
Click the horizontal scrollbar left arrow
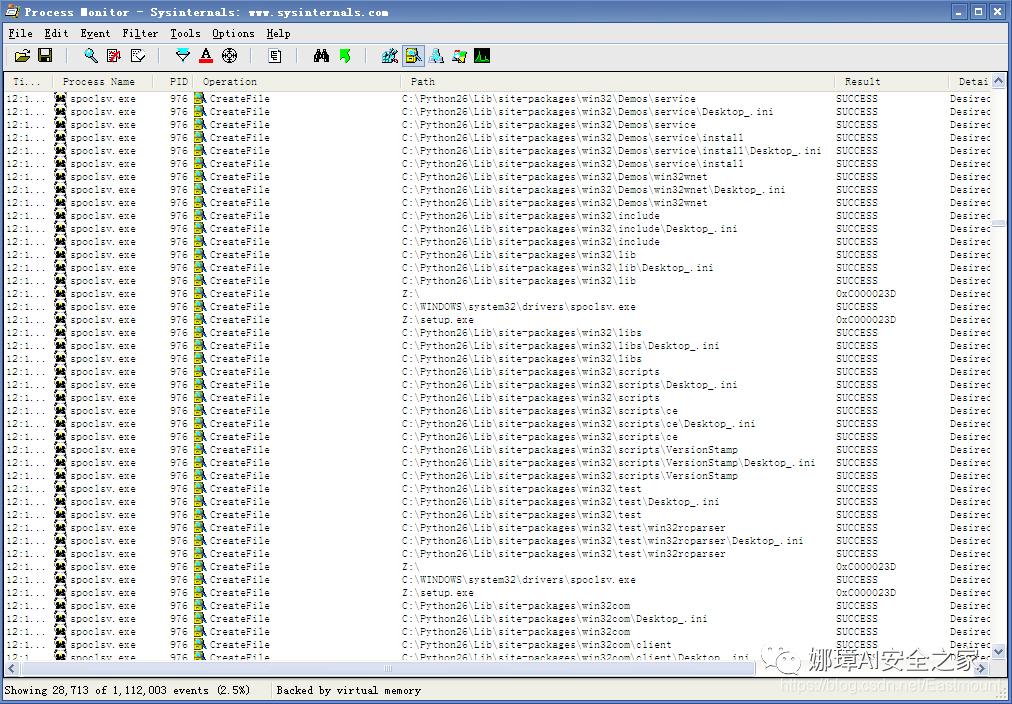click(12, 669)
